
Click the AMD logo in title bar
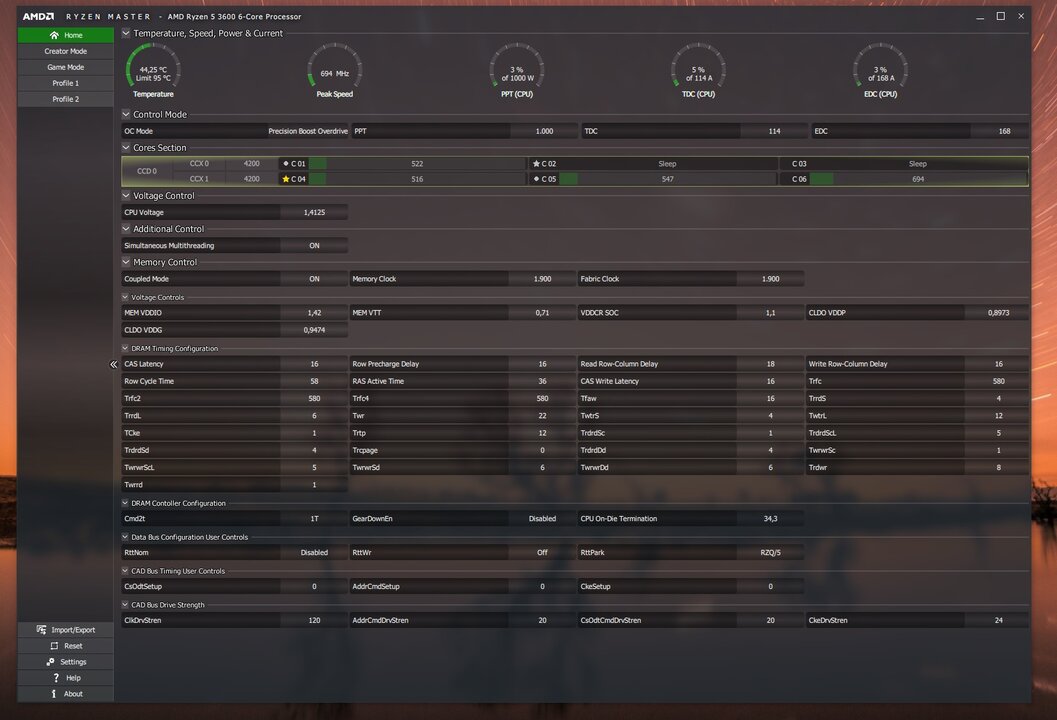pyautogui.click(x=38, y=16)
